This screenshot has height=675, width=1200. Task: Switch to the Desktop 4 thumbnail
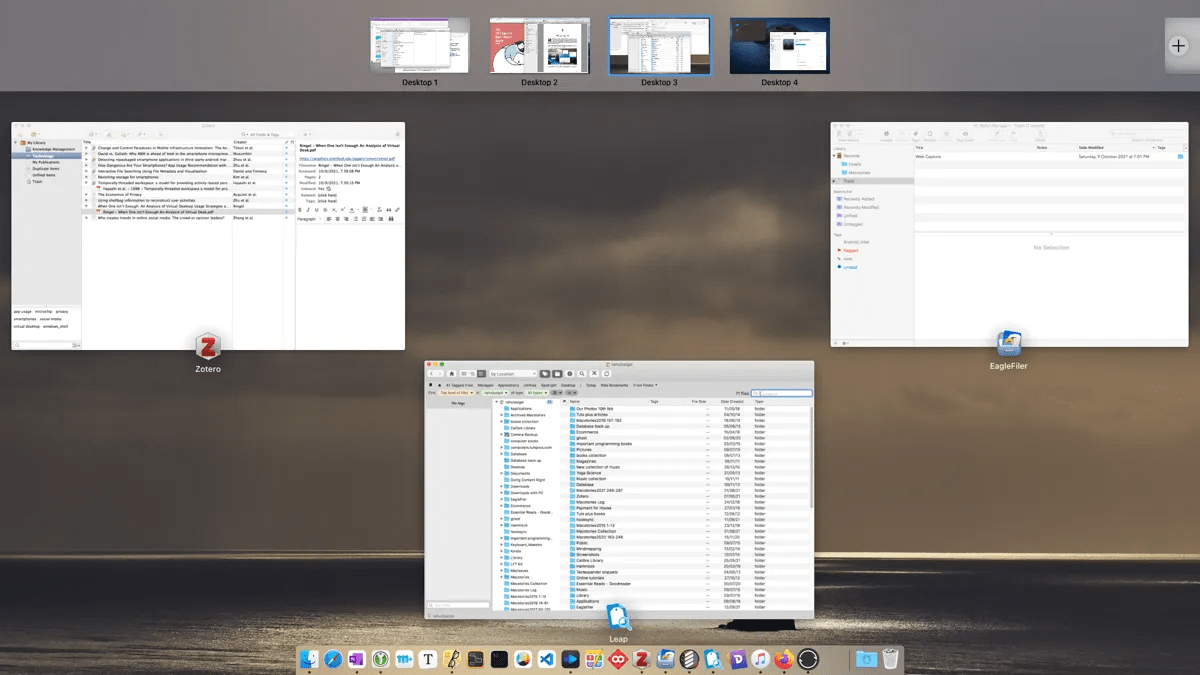779,46
